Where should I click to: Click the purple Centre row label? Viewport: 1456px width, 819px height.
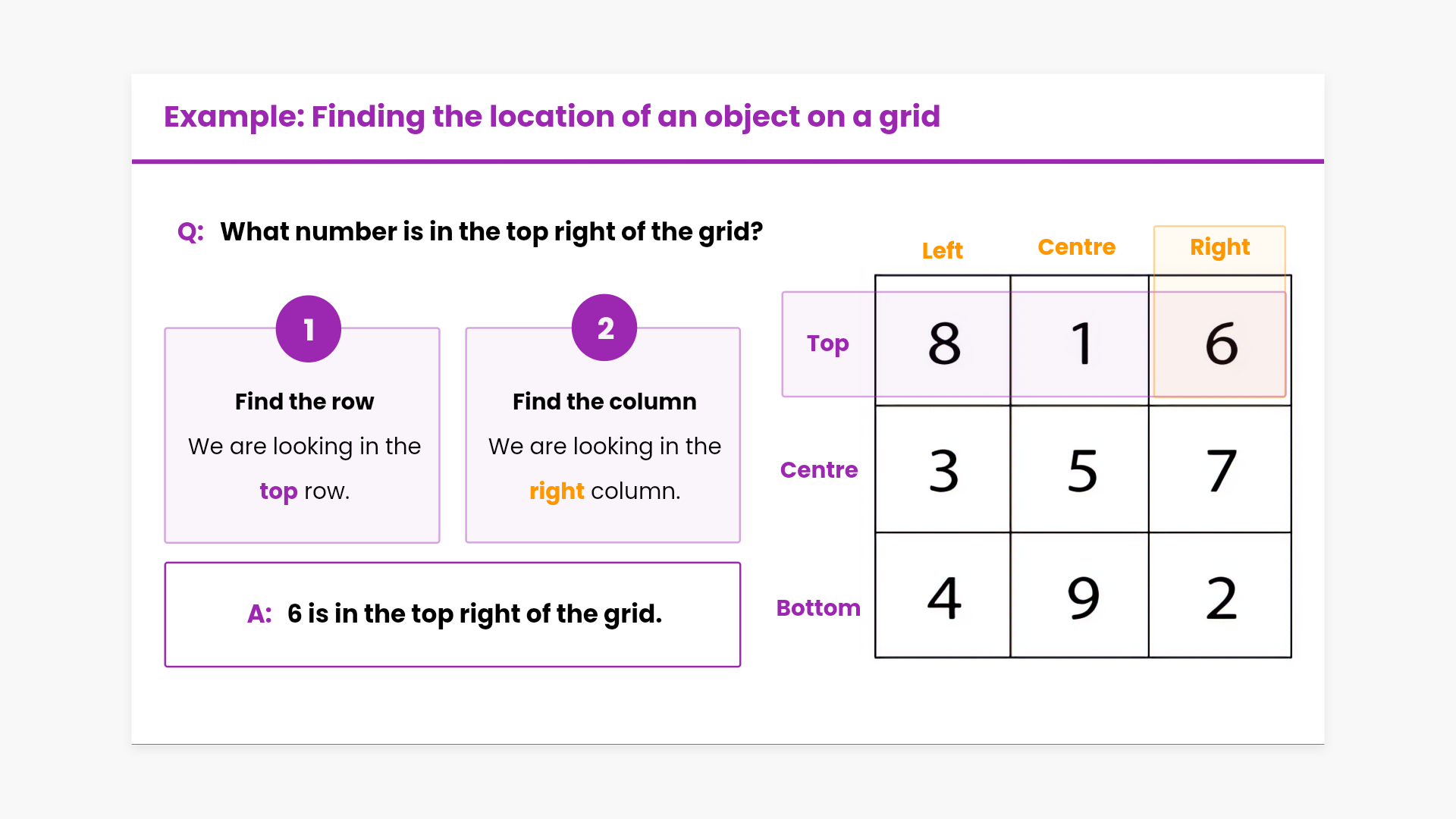point(819,470)
